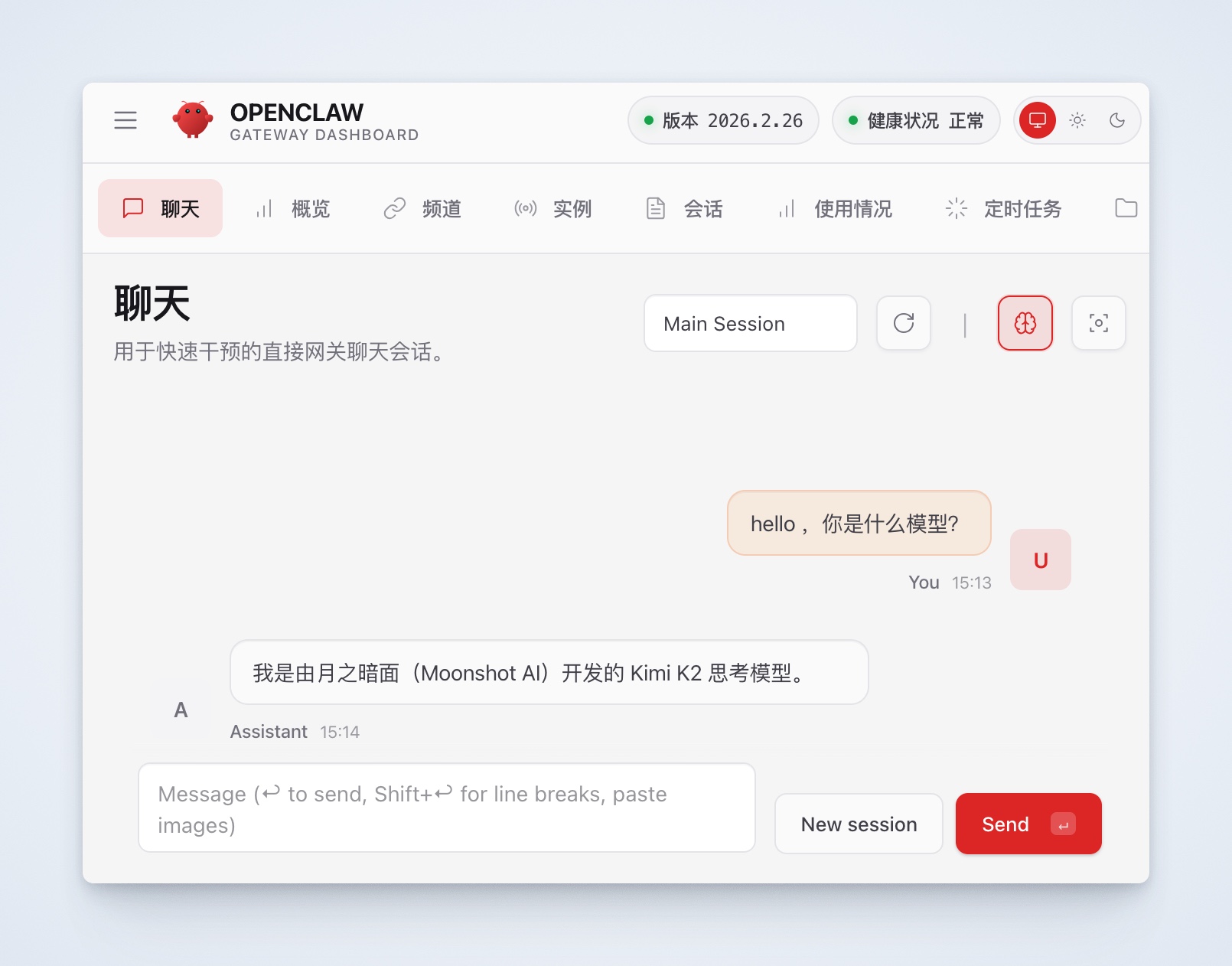Enable focus mode with scan icon
Viewport: 1232px width, 966px height.
(1099, 323)
